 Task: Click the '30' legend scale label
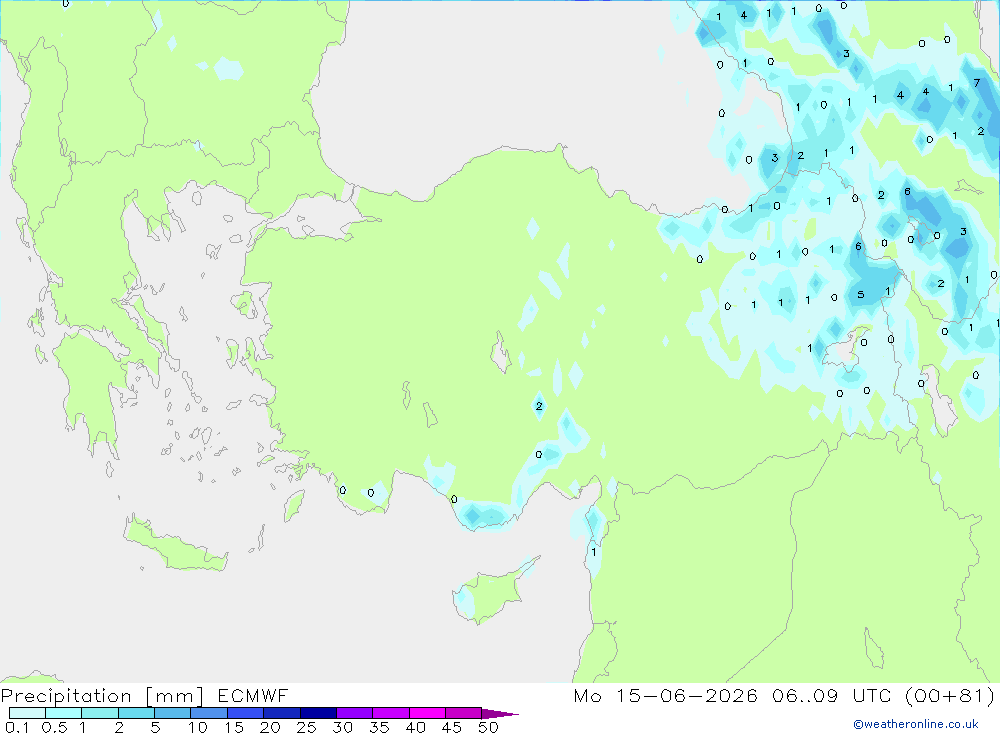tap(343, 727)
